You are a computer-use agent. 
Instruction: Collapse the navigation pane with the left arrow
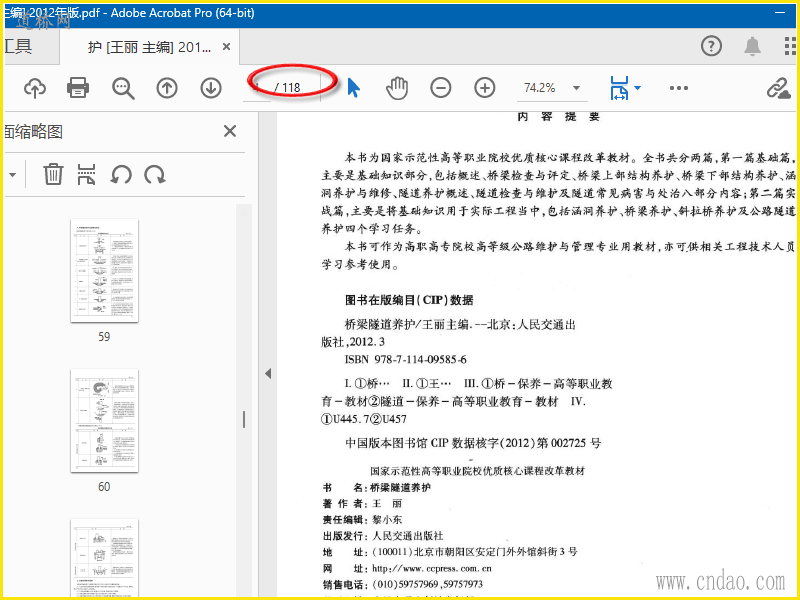268,373
